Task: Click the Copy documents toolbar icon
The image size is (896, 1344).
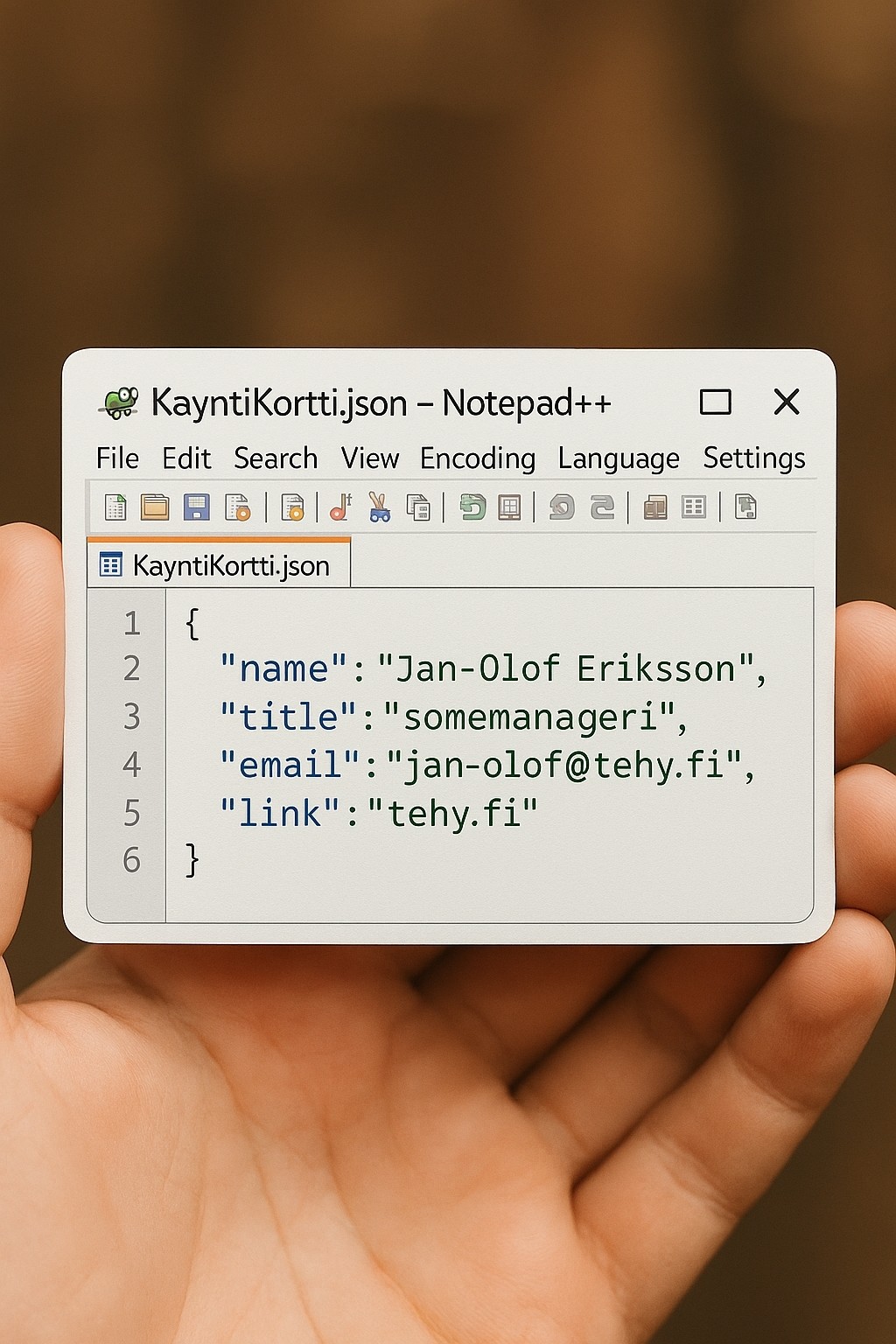Action: (419, 507)
